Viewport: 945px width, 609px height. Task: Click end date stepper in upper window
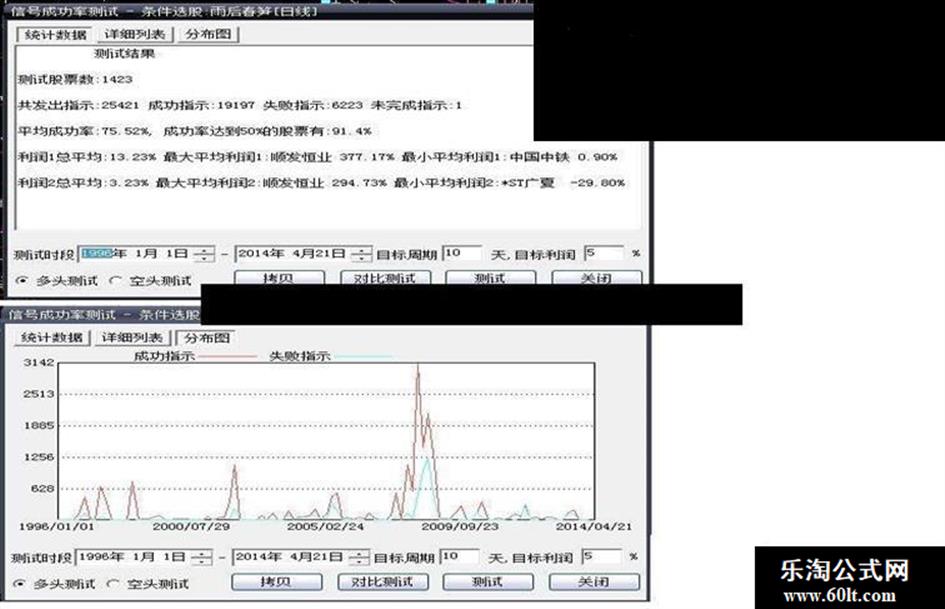pyautogui.click(x=361, y=254)
